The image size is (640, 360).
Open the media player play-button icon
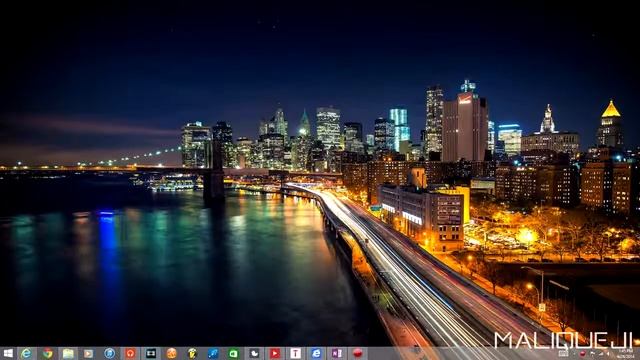pyautogui.click(x=89, y=353)
